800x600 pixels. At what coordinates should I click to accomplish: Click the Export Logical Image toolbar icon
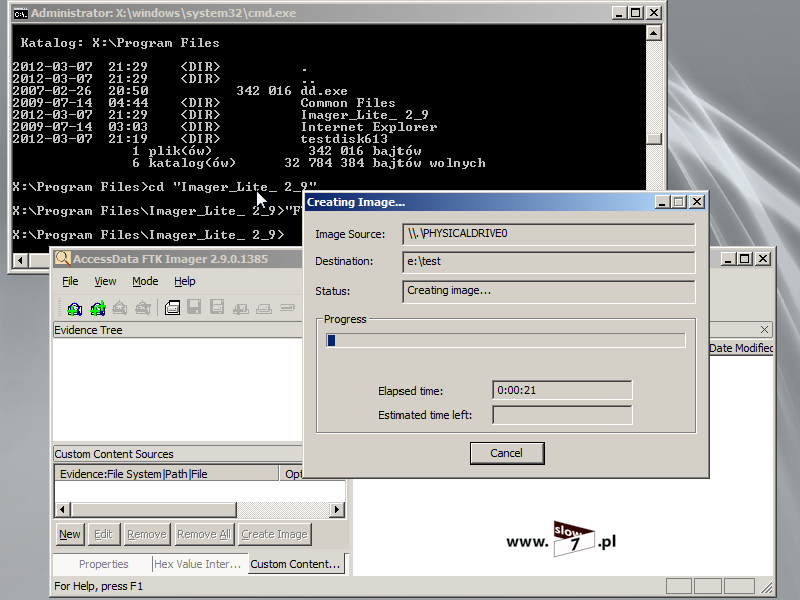tap(217, 307)
